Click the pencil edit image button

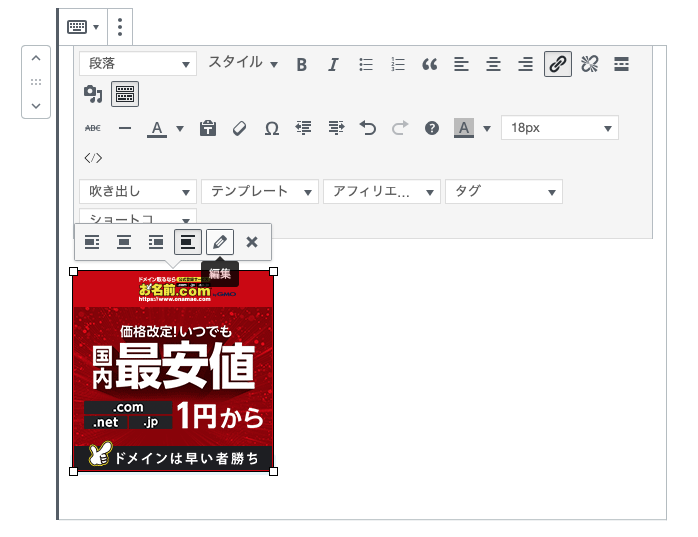pyautogui.click(x=220, y=242)
